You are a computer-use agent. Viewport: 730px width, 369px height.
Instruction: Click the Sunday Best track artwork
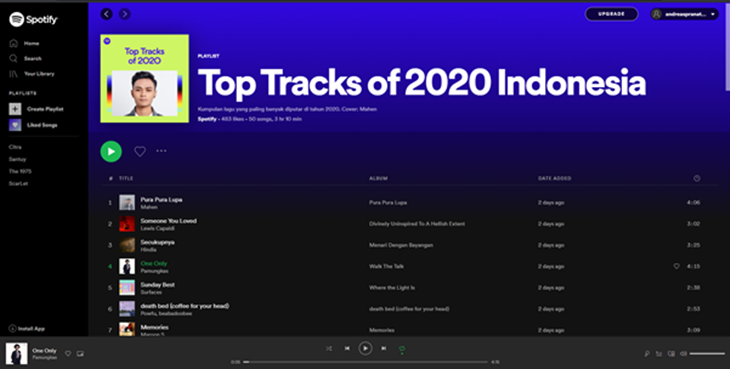pyautogui.click(x=127, y=288)
